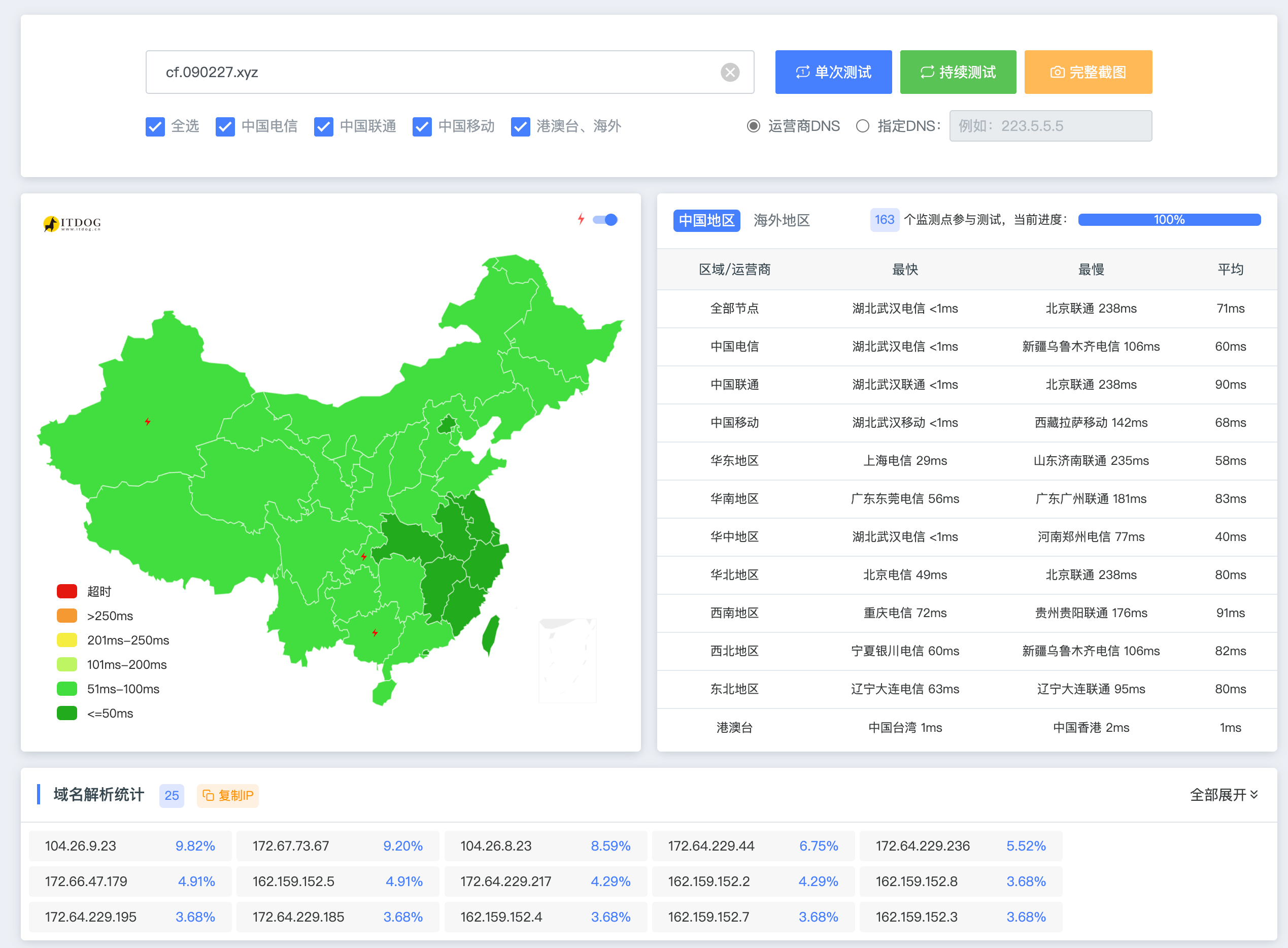Select the 东北地区 row label
Viewport: 1288px width, 948px height.
click(734, 689)
